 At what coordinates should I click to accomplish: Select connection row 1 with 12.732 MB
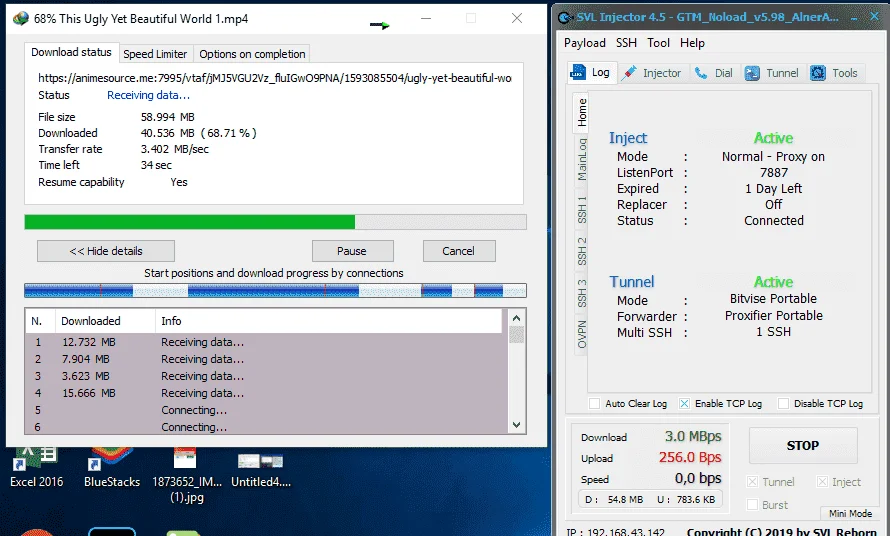267,342
